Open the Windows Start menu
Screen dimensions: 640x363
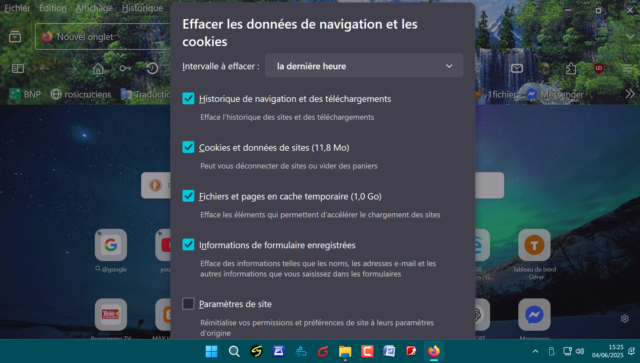click(x=211, y=351)
